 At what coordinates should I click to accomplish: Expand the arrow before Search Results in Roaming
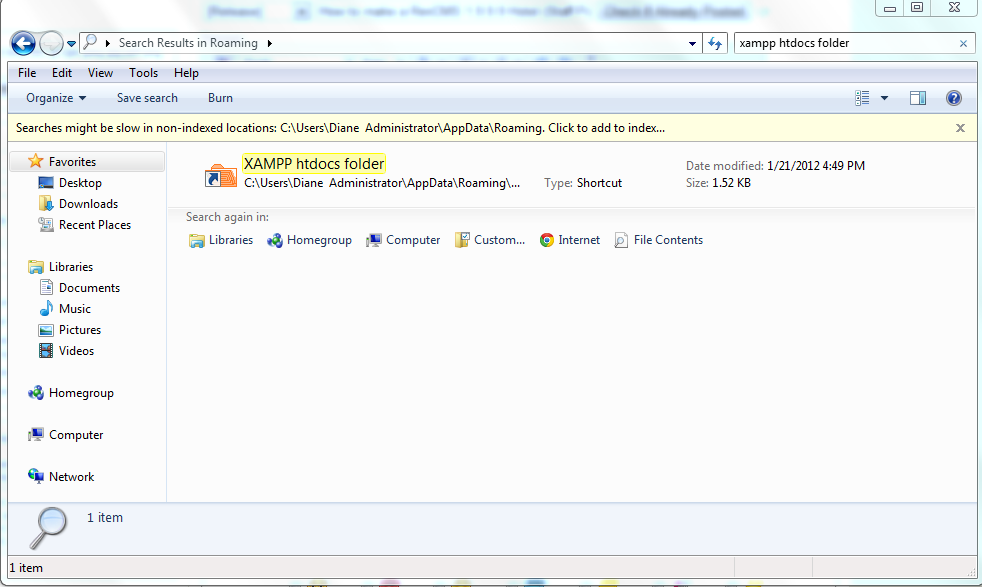coord(108,43)
